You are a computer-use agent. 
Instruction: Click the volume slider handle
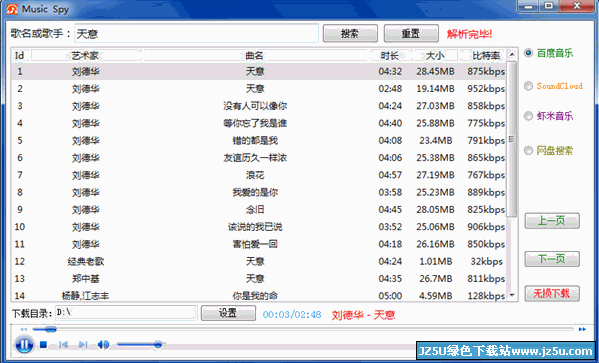[x=158, y=345]
